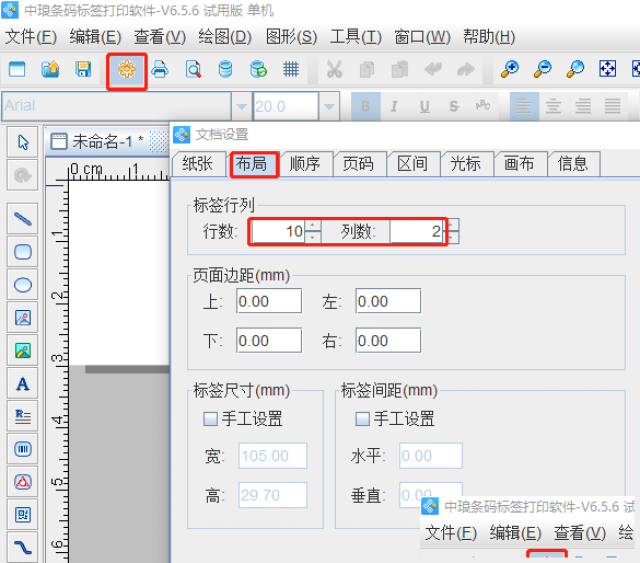
Task: Open database settings icon
Action: [225, 69]
